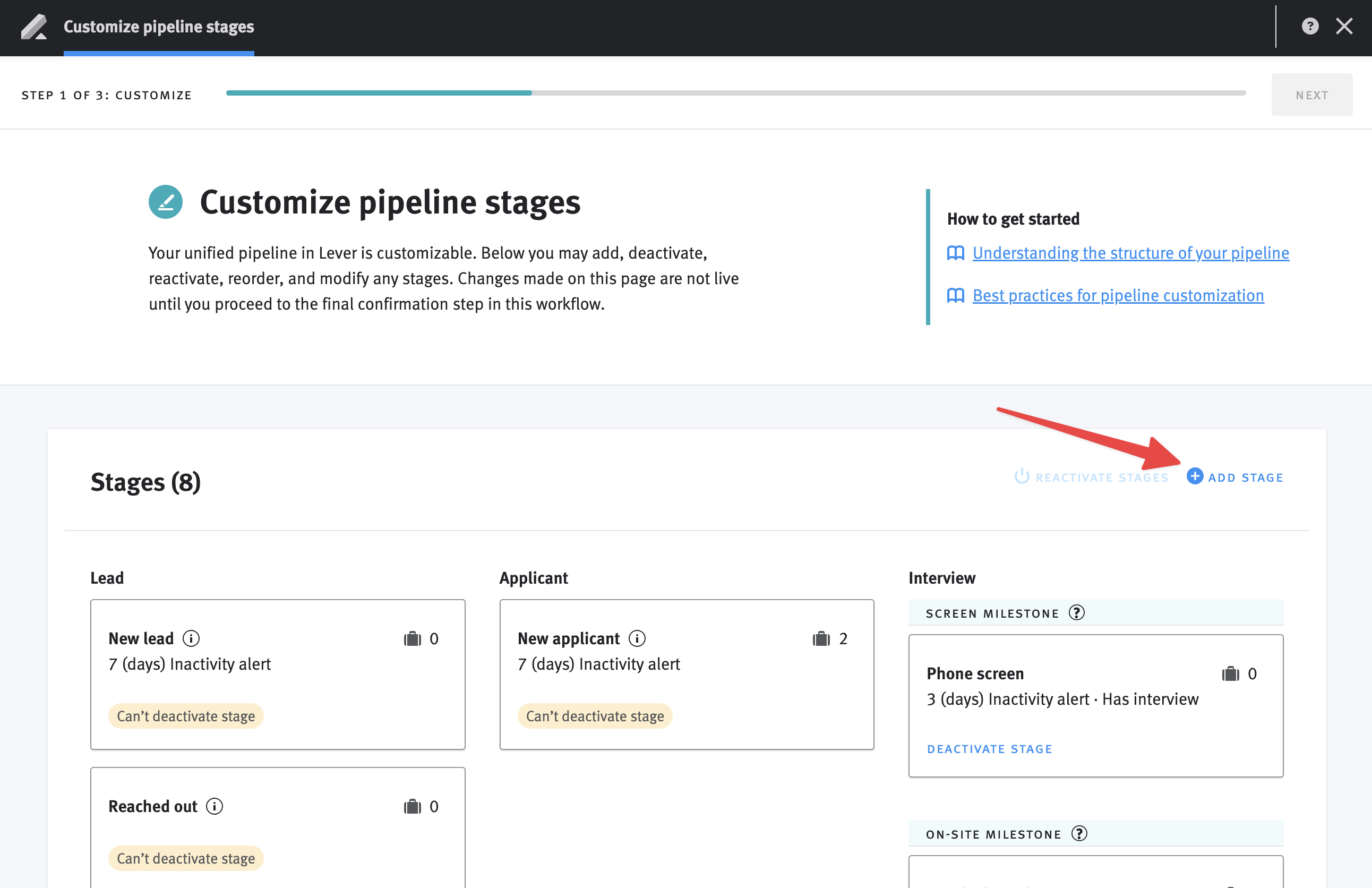This screenshot has width=1372, height=888.
Task: Click Can't deactivate stage badge on Reached out
Action: coord(186,858)
